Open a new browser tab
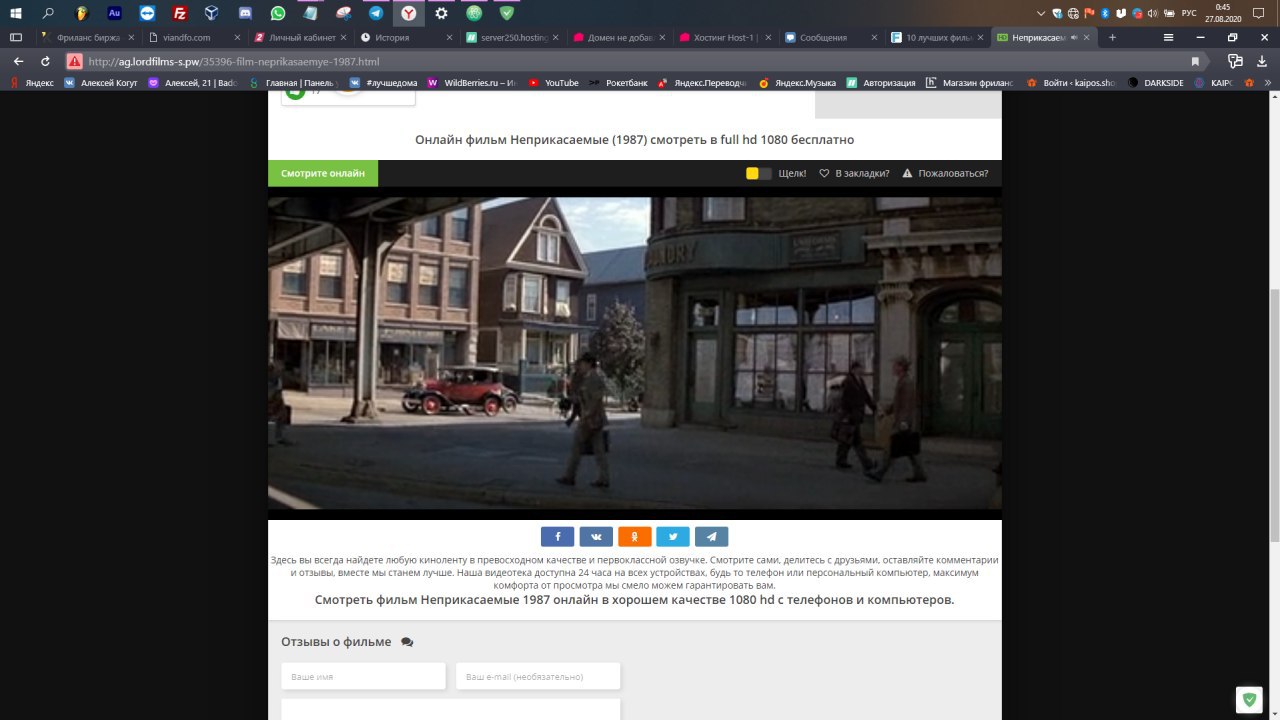The height and width of the screenshot is (720, 1280). point(1112,37)
